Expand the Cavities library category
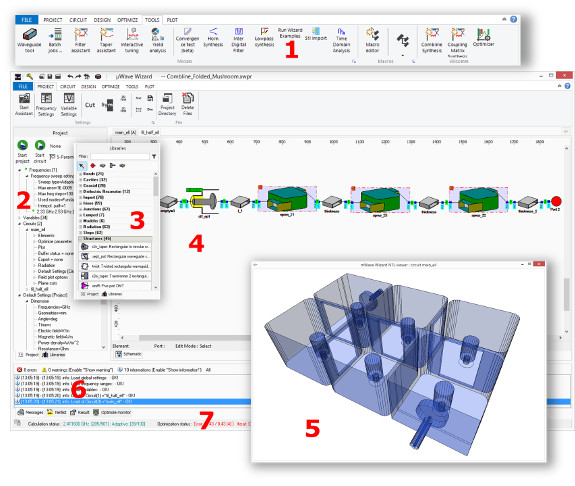Viewport: 575px width, 486px height. pyautogui.click(x=80, y=180)
